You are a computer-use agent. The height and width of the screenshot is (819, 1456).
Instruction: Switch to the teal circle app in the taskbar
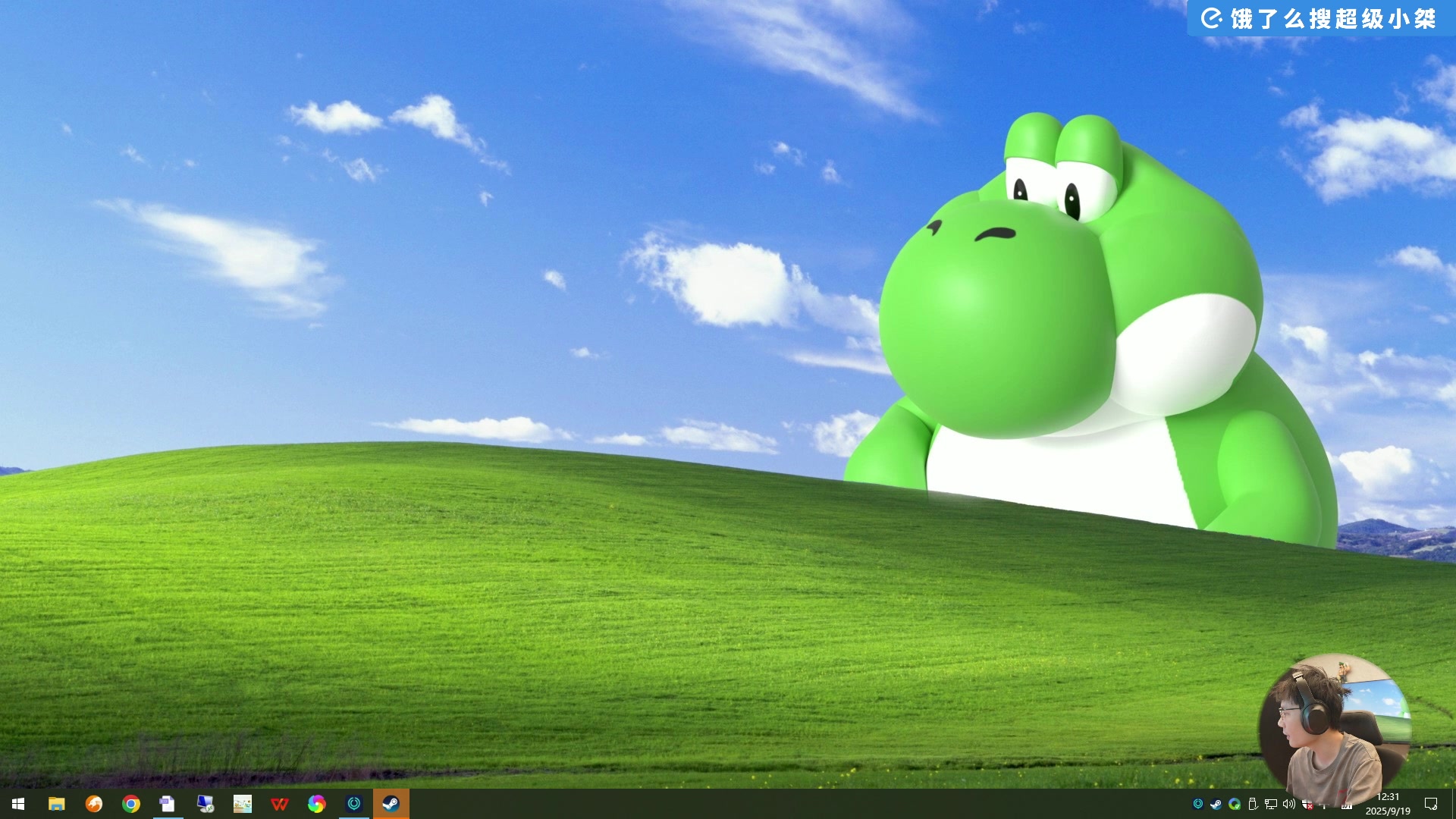pyautogui.click(x=353, y=804)
